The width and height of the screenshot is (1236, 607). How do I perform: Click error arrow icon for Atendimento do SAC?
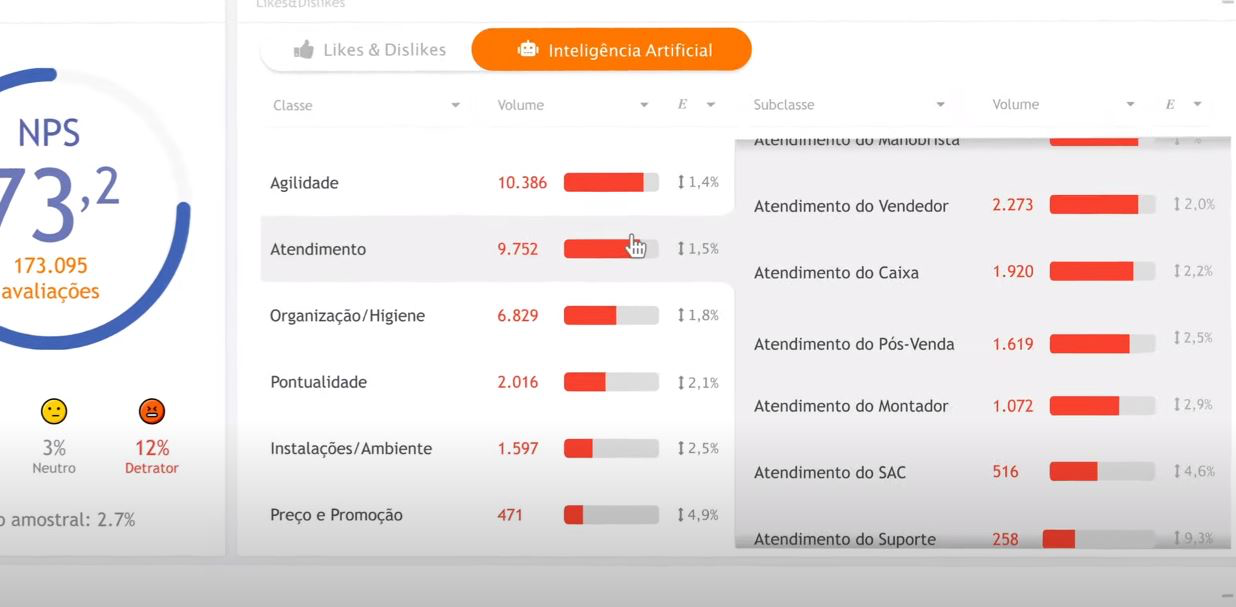(x=1177, y=471)
